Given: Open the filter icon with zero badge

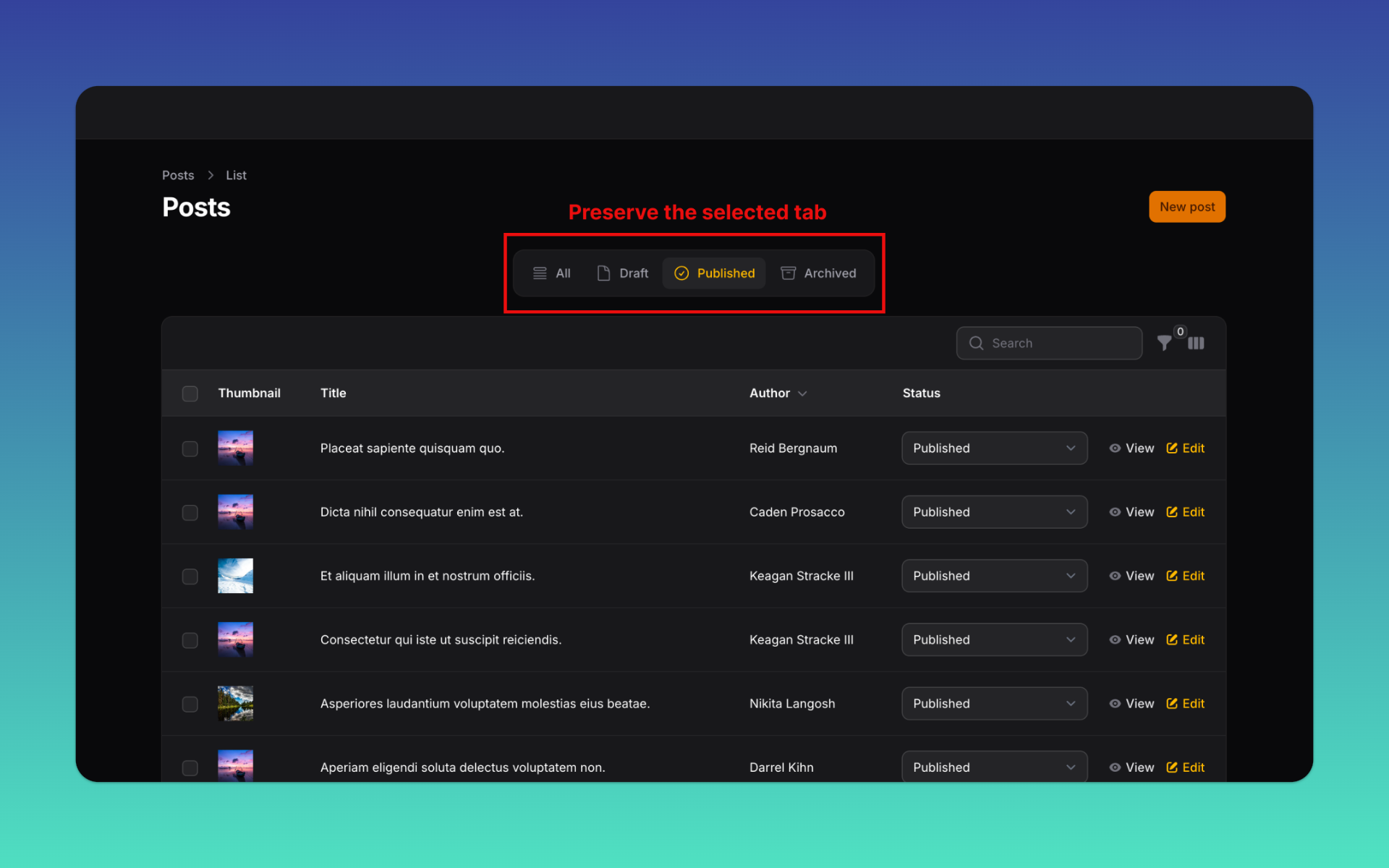Looking at the screenshot, I should point(1165,343).
